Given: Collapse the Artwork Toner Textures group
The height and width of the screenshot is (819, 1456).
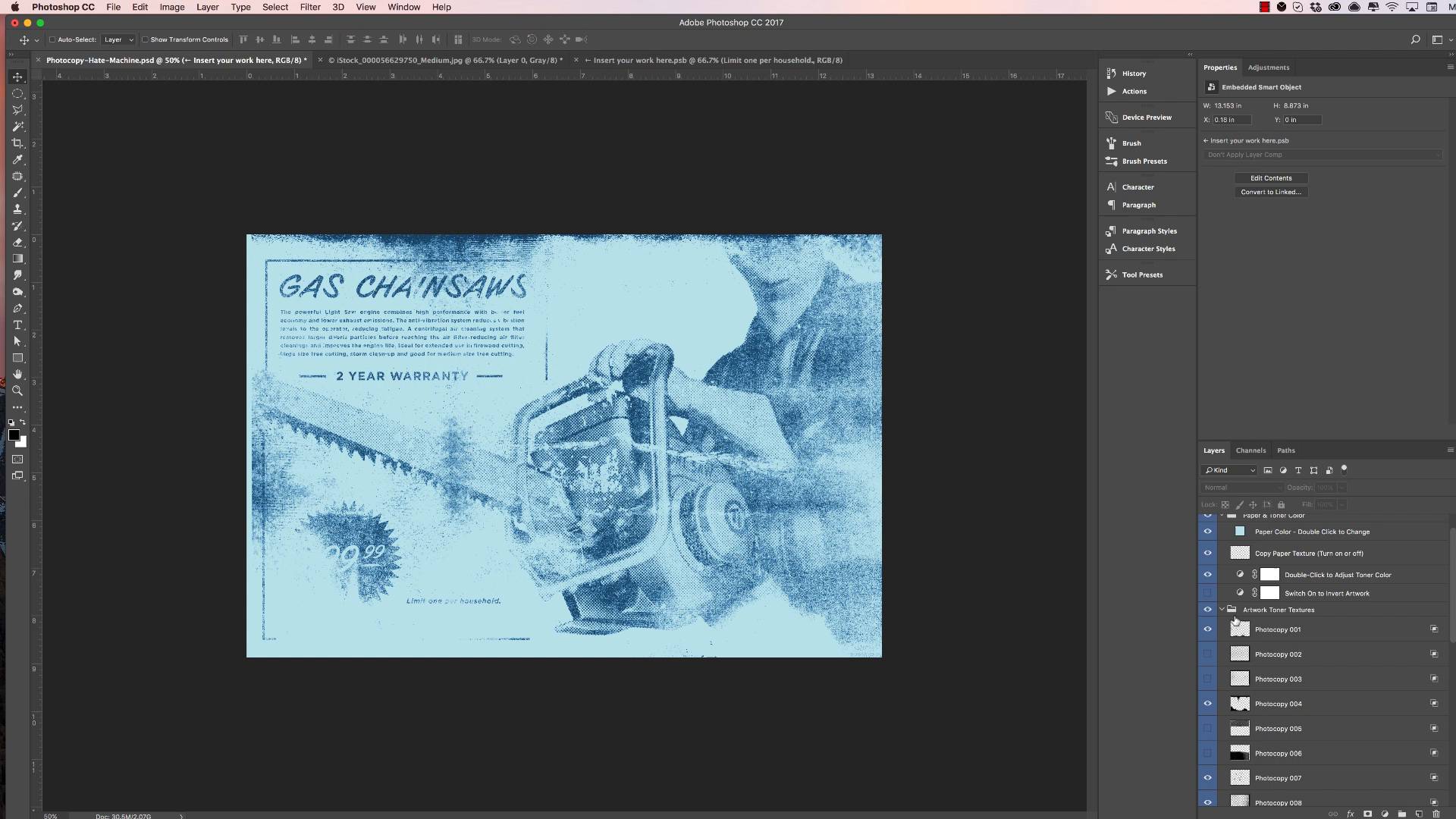Looking at the screenshot, I should (x=1222, y=610).
